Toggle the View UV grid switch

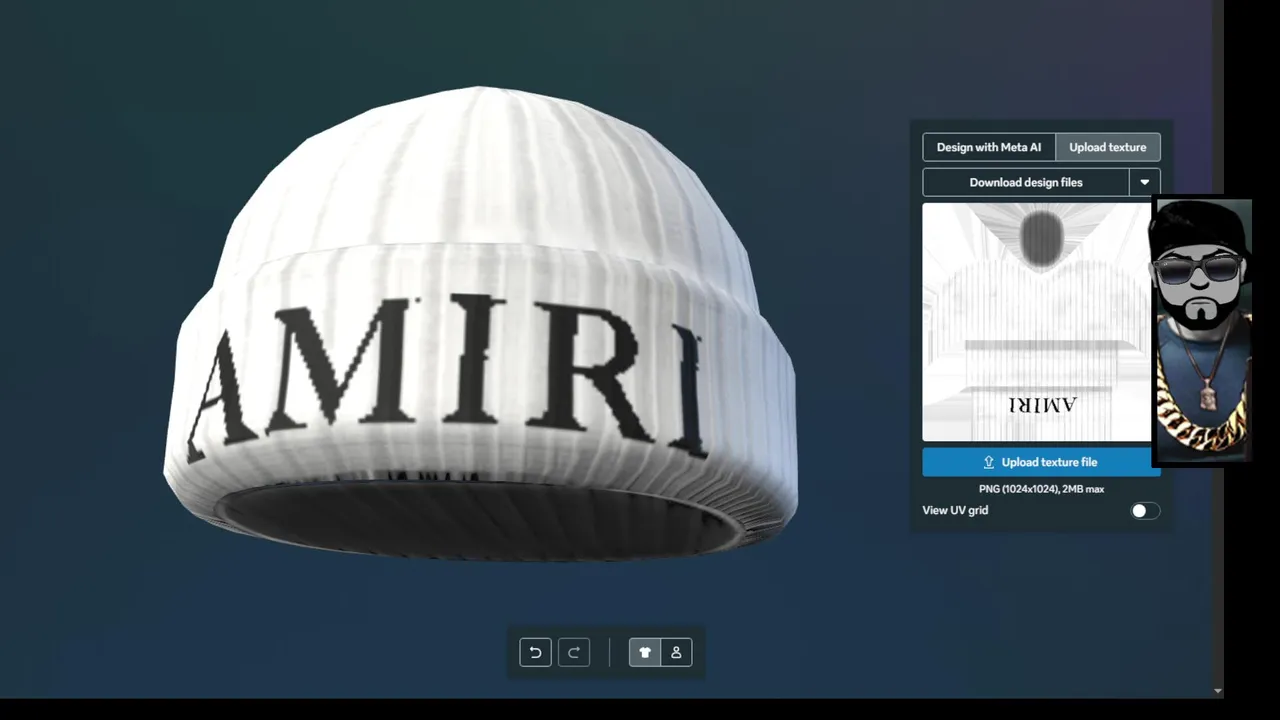tap(1145, 511)
